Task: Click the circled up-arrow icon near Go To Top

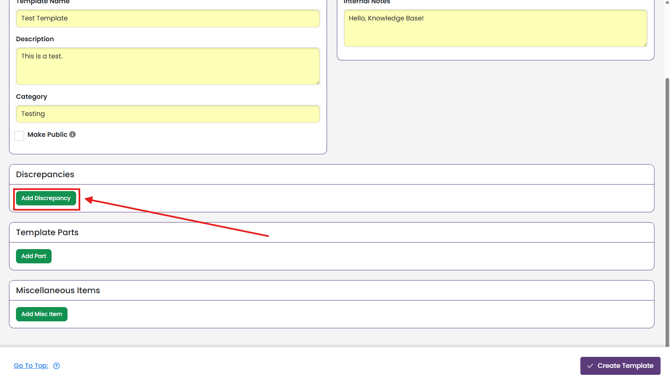Action: pos(56,366)
